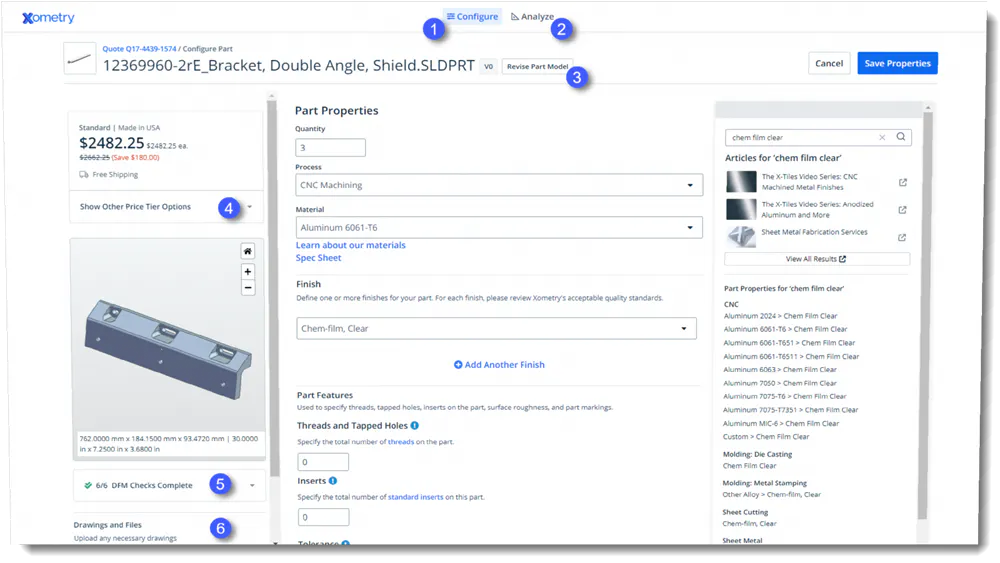
Task: Save Properties of the part
Action: click(897, 63)
